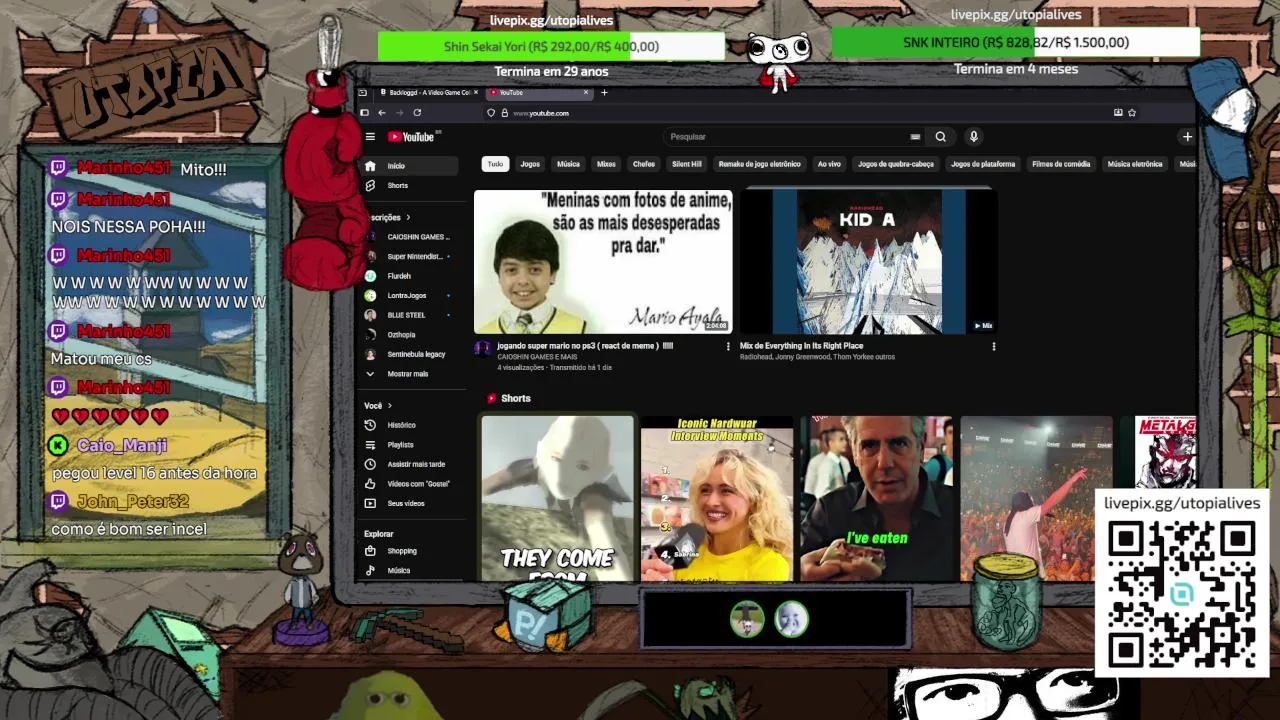1280x720 pixels.
Task: Open Histórico in the sidebar
Action: [x=410, y=425]
